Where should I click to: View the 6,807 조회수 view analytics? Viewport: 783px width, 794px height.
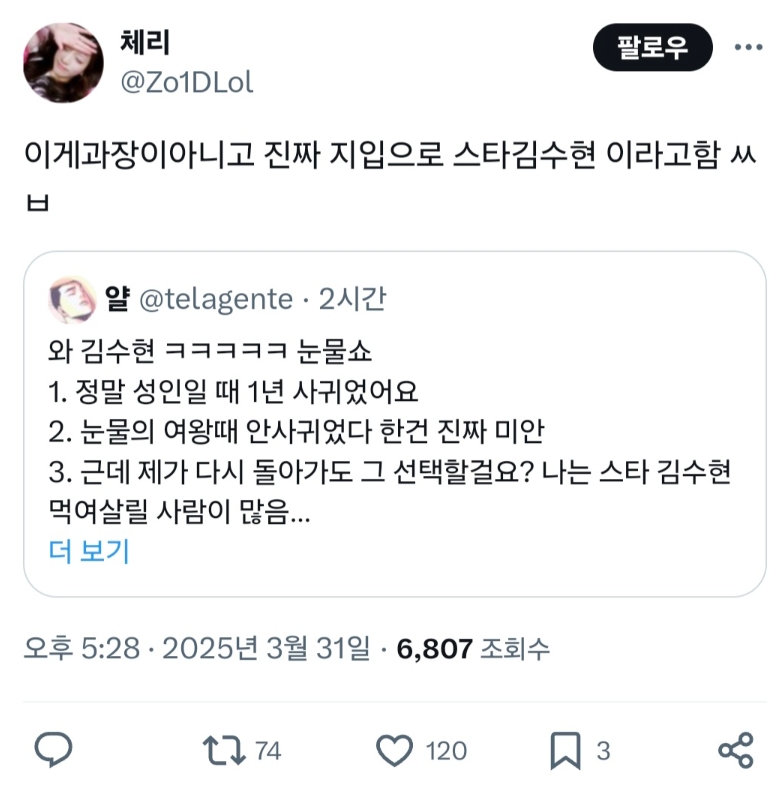[473, 648]
